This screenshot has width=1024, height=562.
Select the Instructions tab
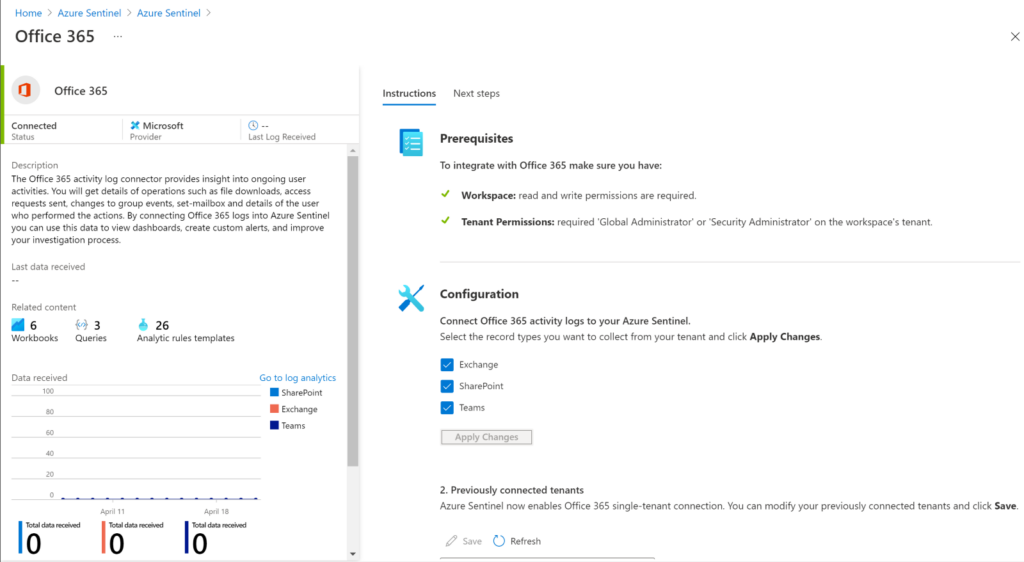tap(409, 94)
